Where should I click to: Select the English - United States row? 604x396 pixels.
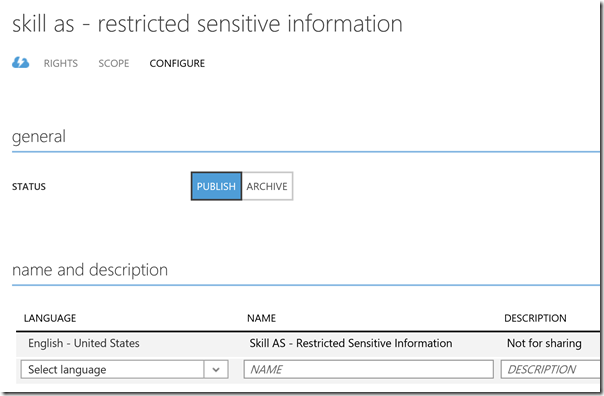point(308,343)
